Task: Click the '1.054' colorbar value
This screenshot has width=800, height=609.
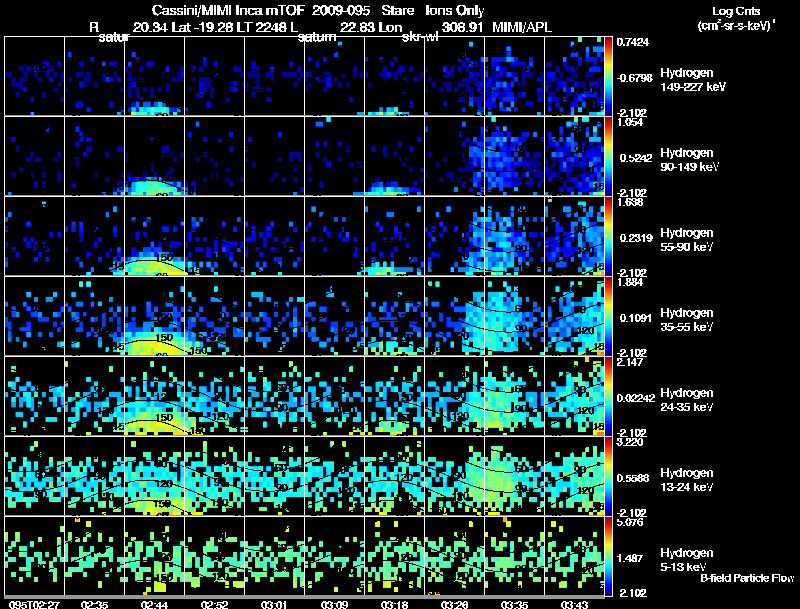Action: 630,122
